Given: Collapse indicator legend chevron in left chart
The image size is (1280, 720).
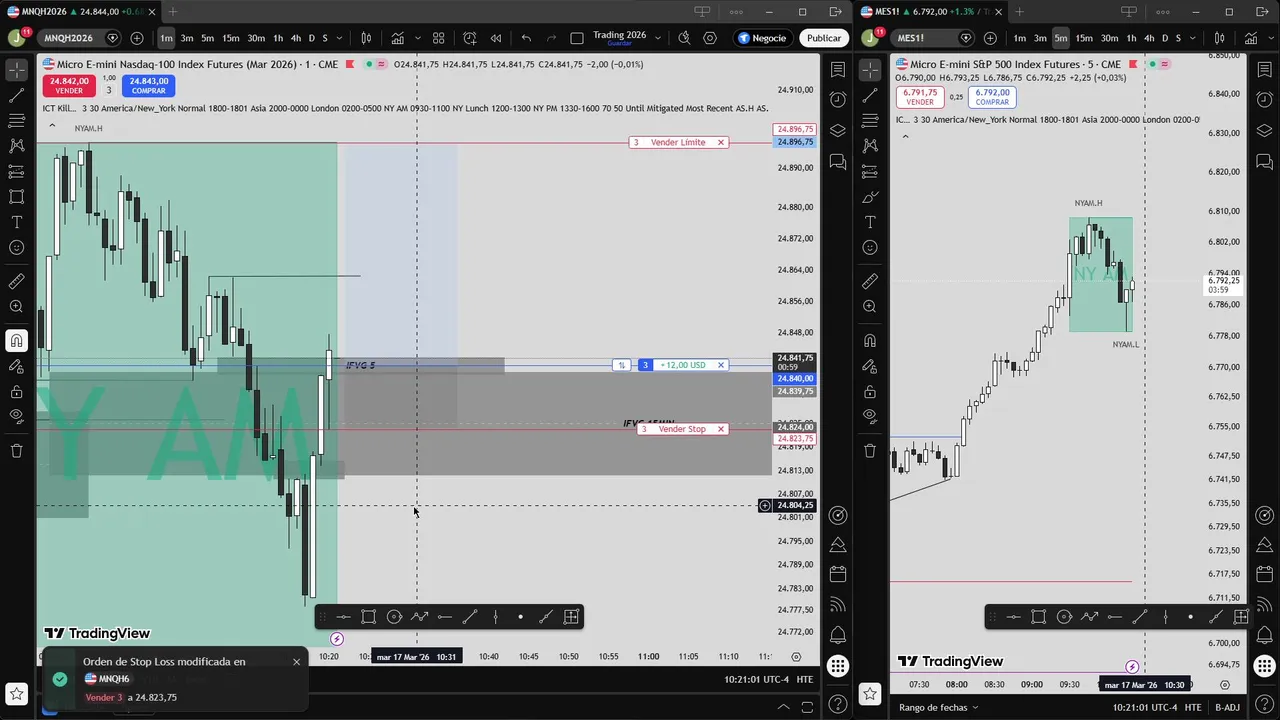Looking at the screenshot, I should [x=52, y=126].
